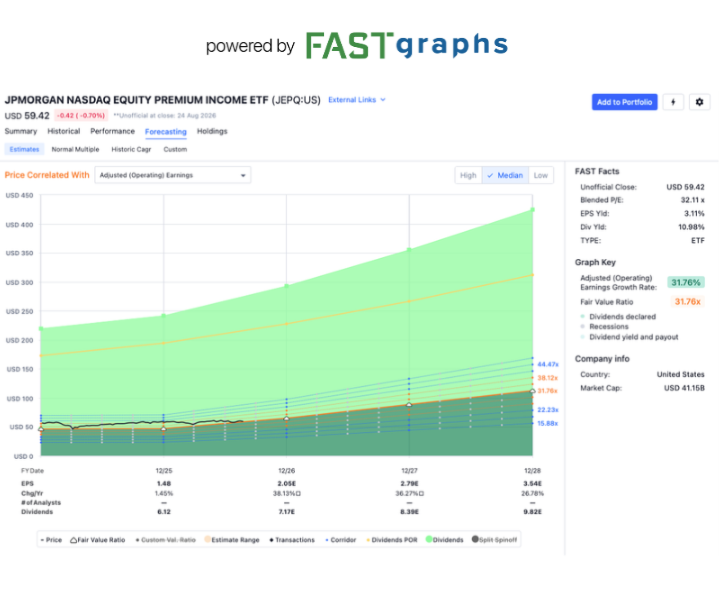Click the 12/28 dividends value 9.82E

[x=532, y=512]
